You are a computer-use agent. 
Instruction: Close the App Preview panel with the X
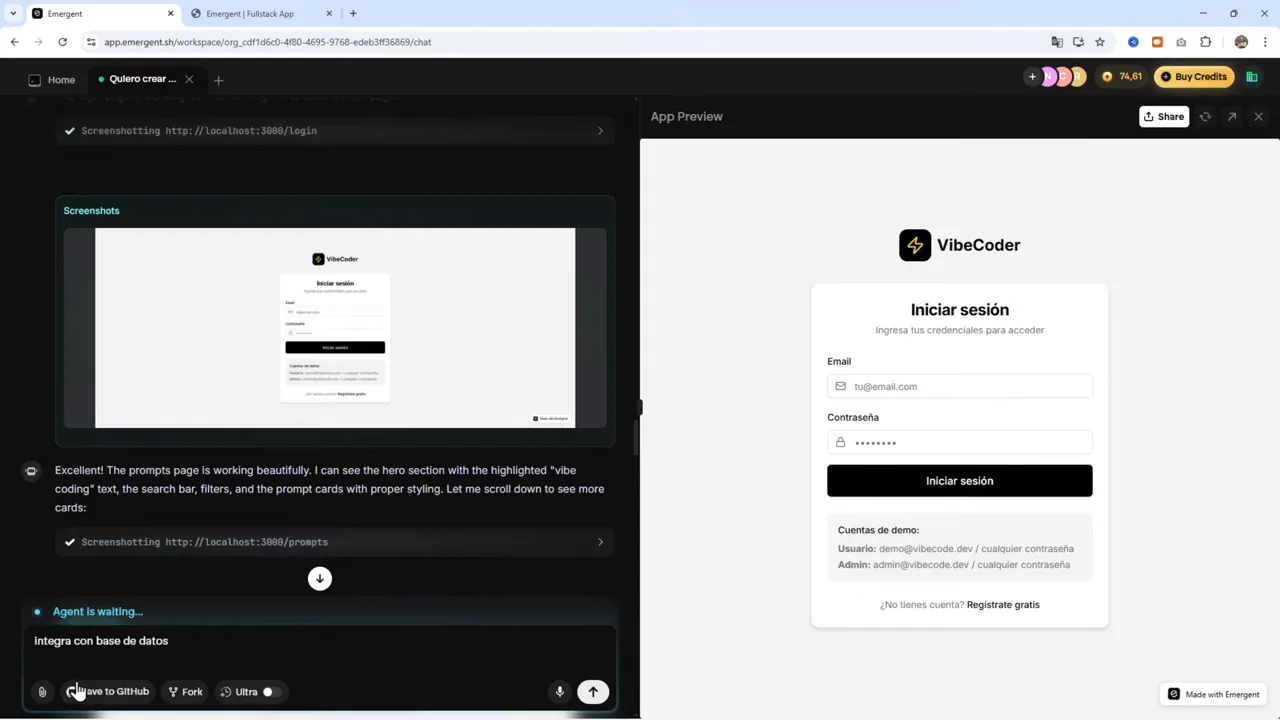[x=1258, y=116]
